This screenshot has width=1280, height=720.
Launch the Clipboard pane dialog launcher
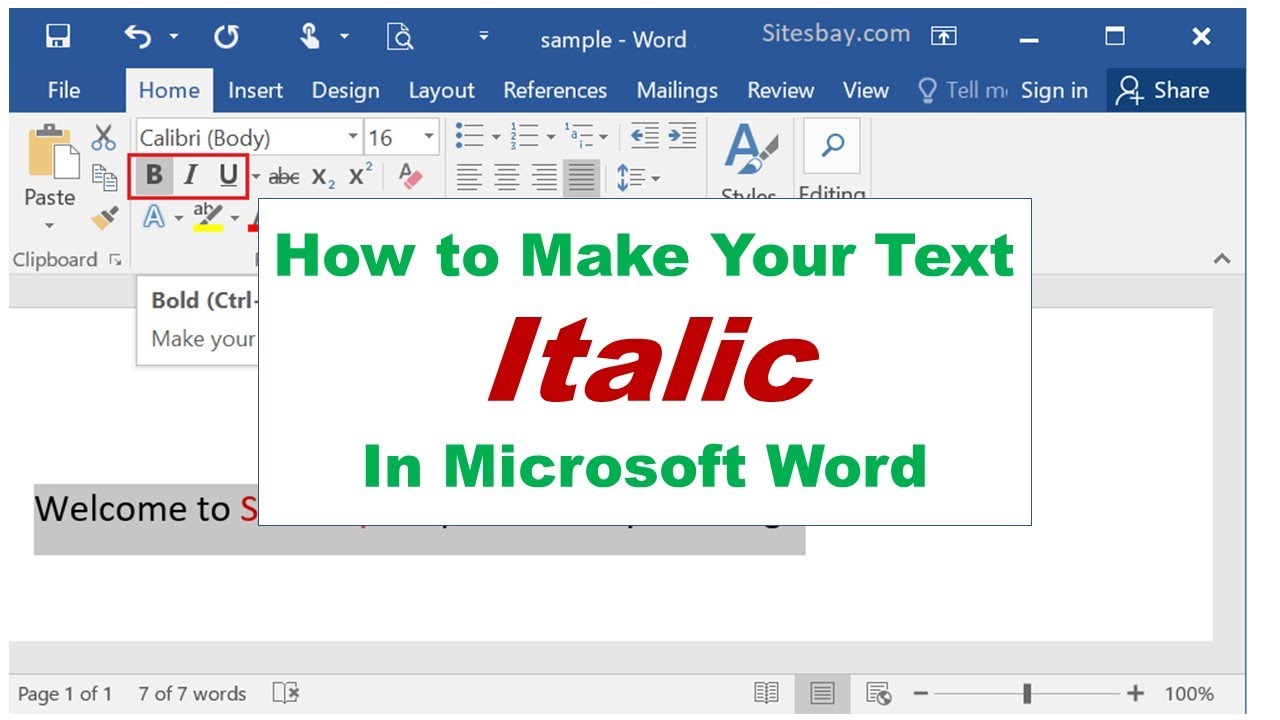click(115, 260)
